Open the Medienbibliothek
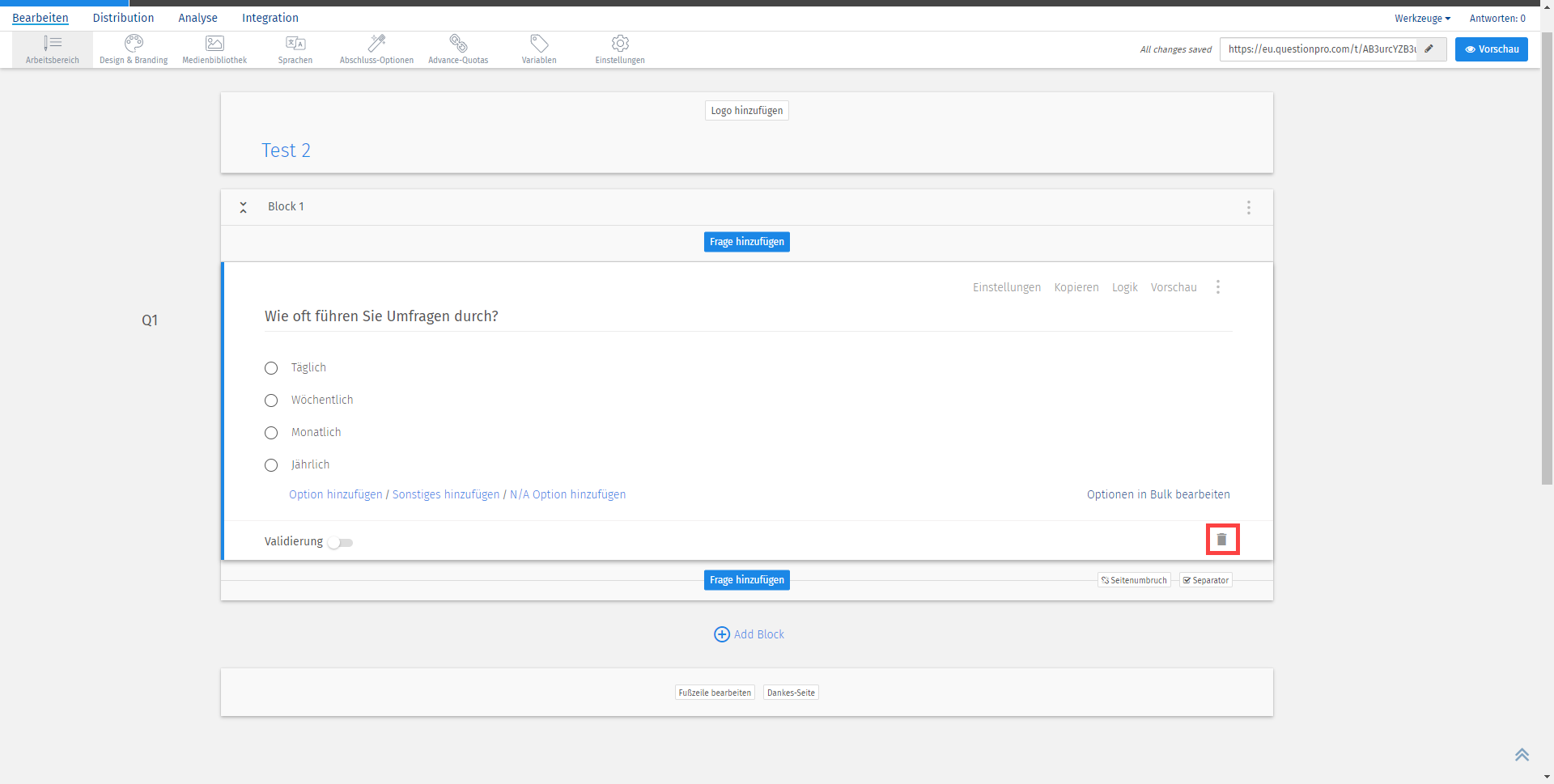Image resolution: width=1554 pixels, height=784 pixels. pos(214,49)
